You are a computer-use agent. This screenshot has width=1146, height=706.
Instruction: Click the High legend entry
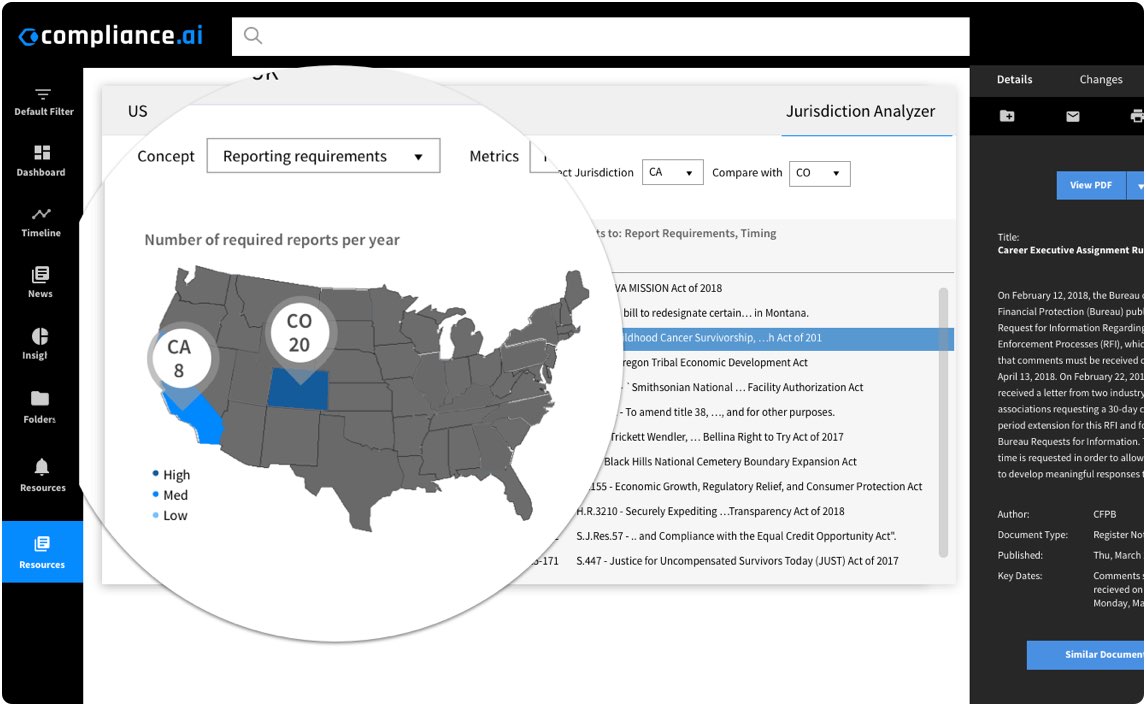point(172,474)
